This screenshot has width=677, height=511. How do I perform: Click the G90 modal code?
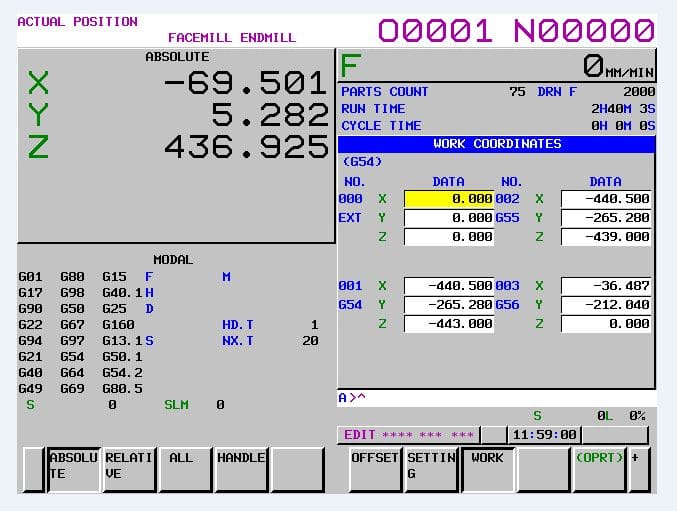click(30, 309)
